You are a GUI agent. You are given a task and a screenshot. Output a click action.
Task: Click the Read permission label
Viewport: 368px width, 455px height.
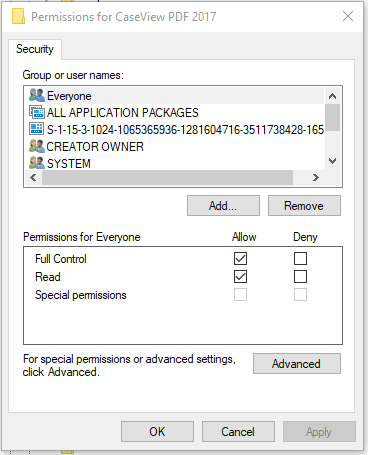(x=48, y=277)
